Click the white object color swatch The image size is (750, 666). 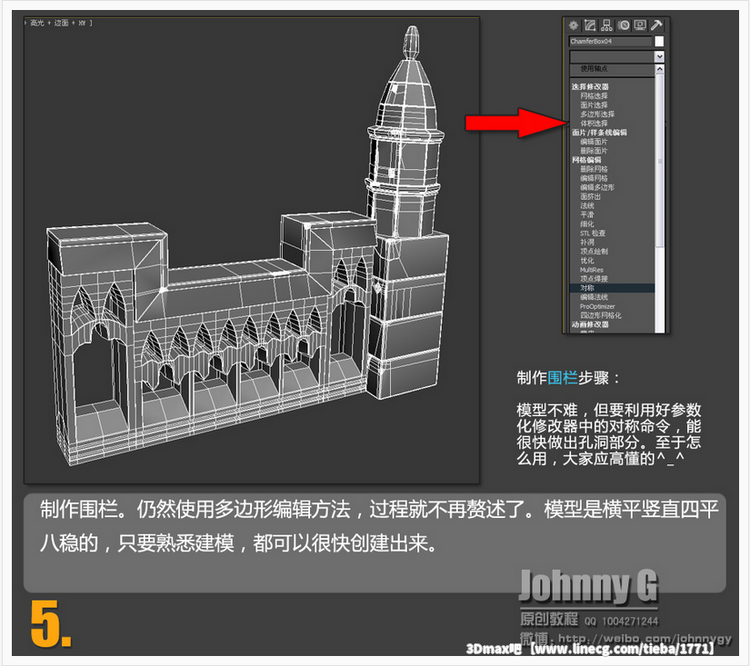point(659,42)
